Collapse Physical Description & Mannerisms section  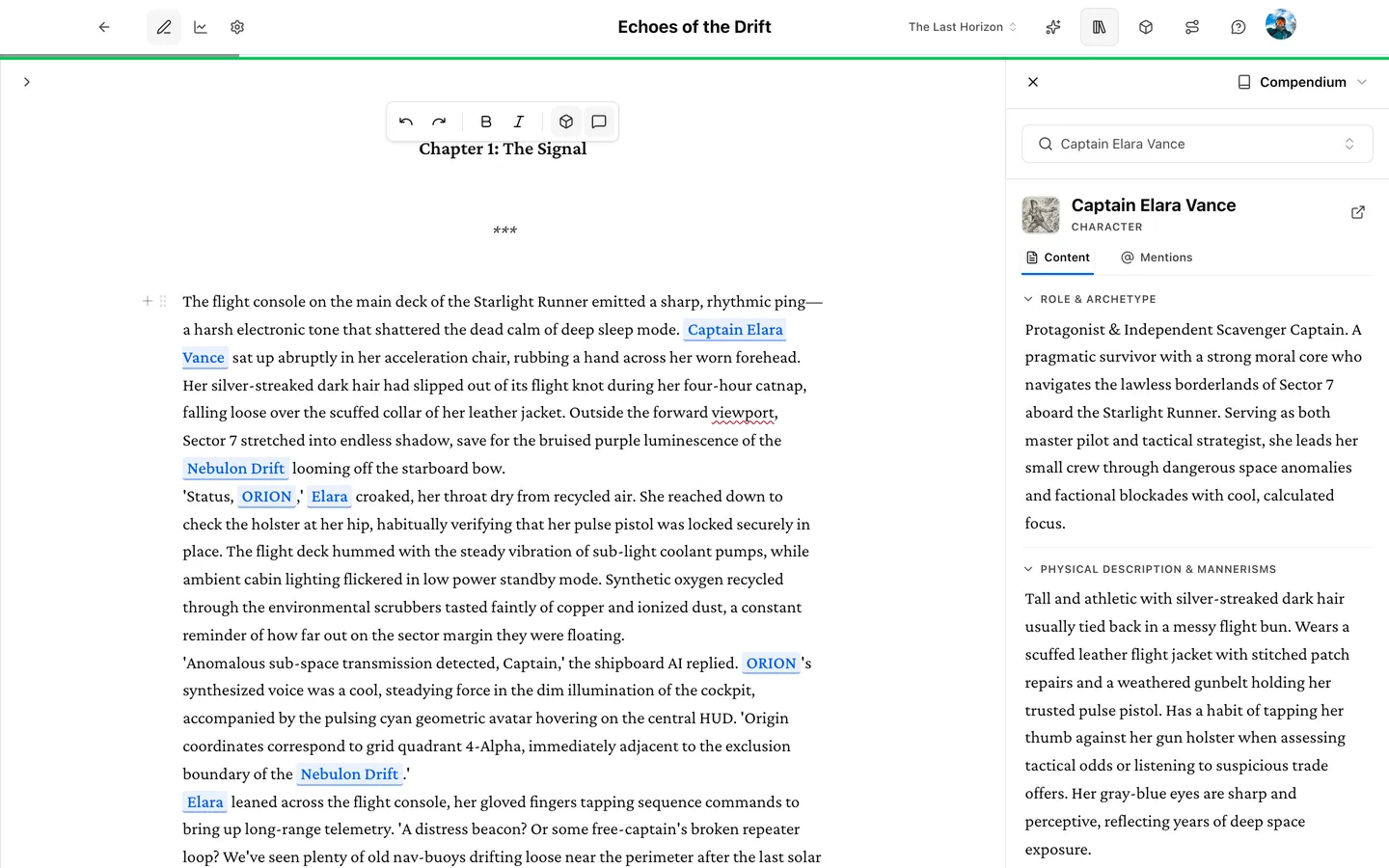(1151, 569)
